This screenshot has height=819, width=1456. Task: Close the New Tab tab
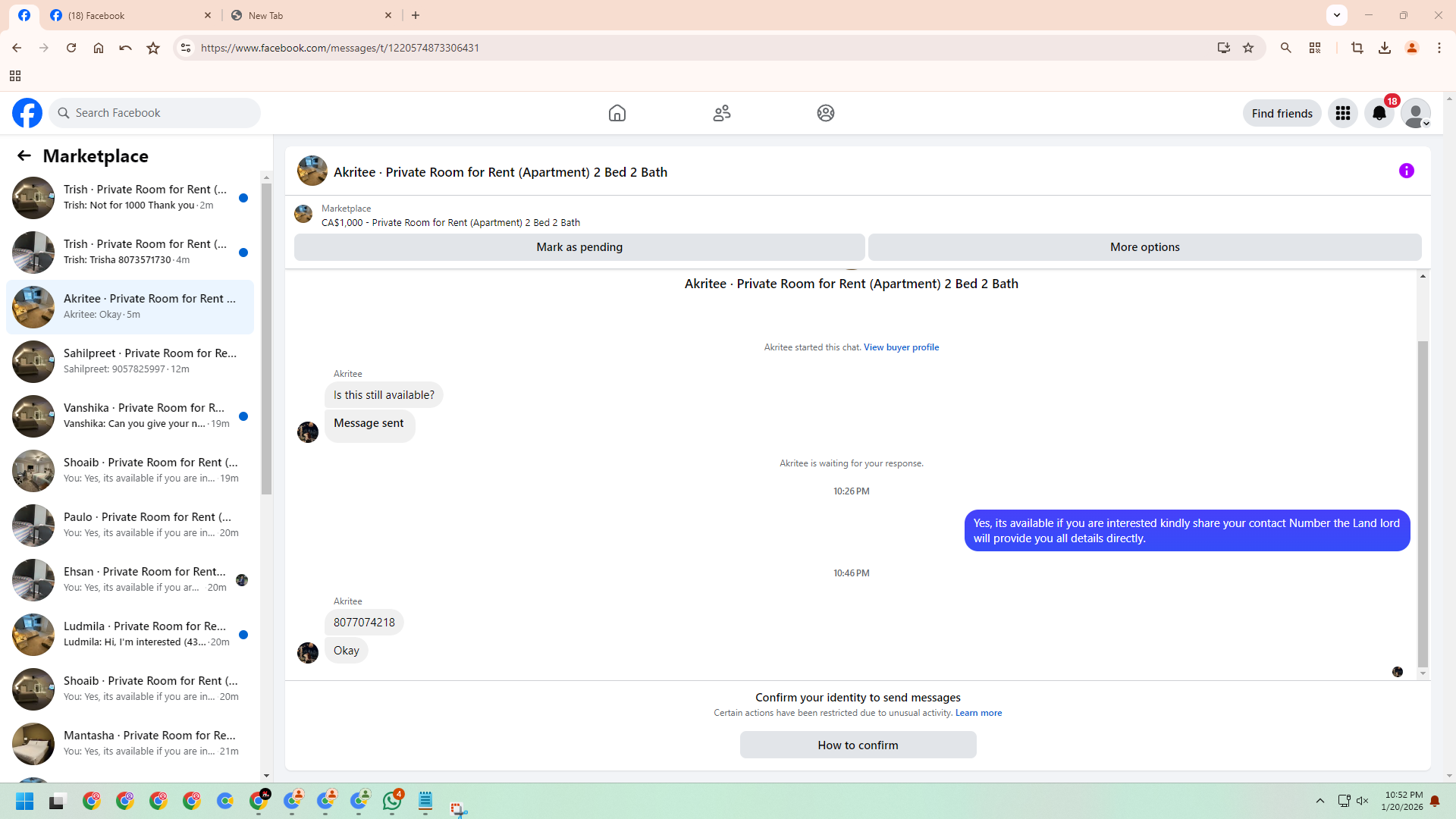(388, 15)
